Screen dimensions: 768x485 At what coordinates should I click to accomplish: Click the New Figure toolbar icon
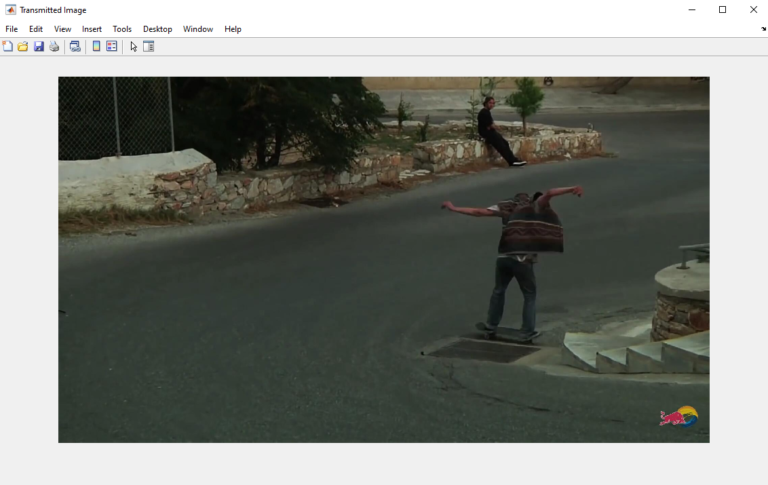(x=7, y=47)
